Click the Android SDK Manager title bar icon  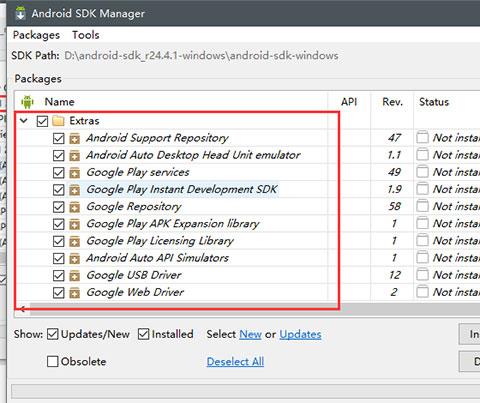(21, 13)
